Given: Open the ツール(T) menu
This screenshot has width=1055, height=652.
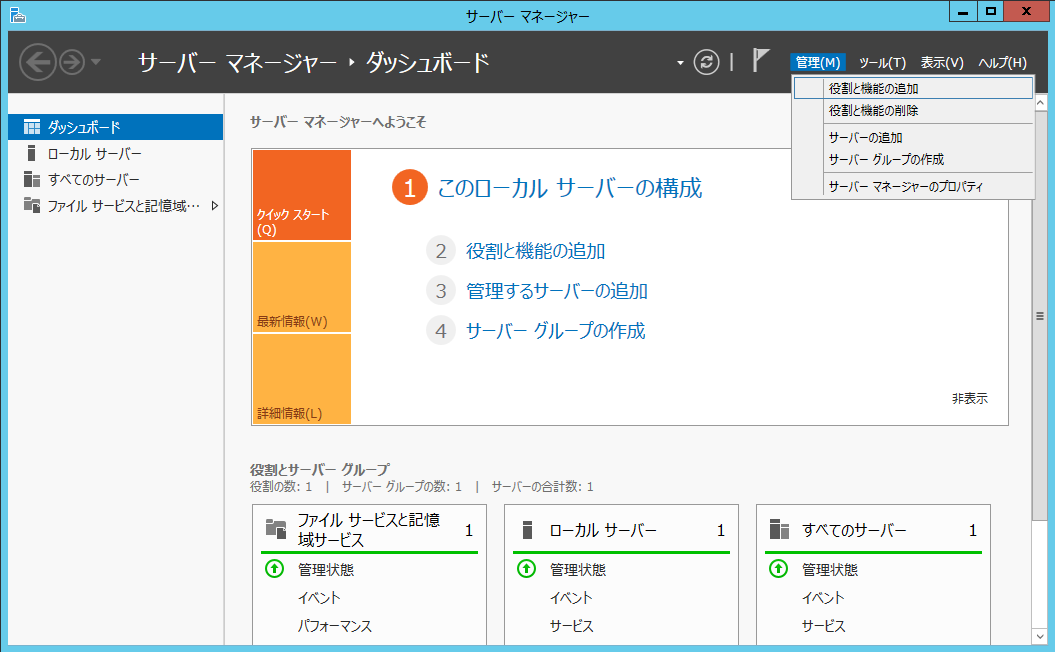Looking at the screenshot, I should coord(882,62).
